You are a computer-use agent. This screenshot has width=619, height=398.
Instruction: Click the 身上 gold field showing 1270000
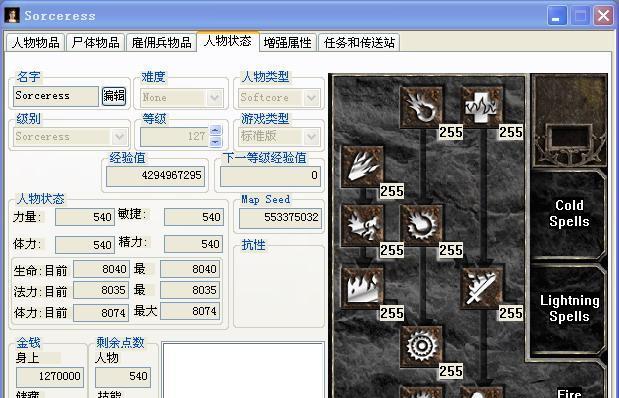tap(50, 377)
